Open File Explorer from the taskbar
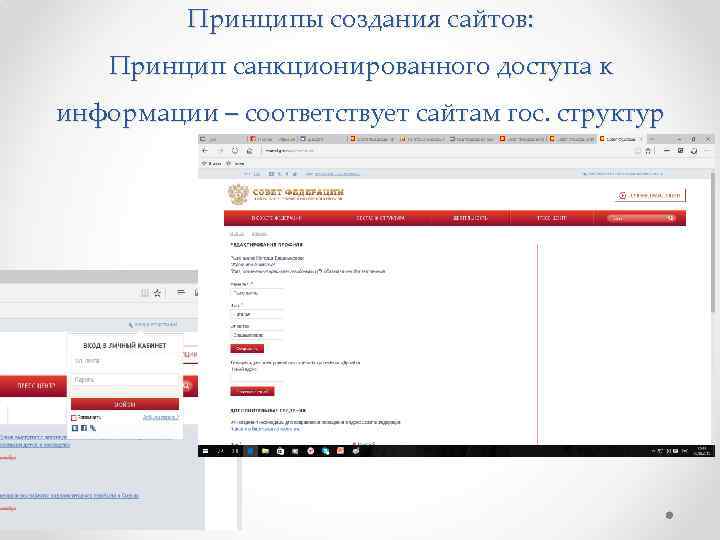 (x=265, y=451)
